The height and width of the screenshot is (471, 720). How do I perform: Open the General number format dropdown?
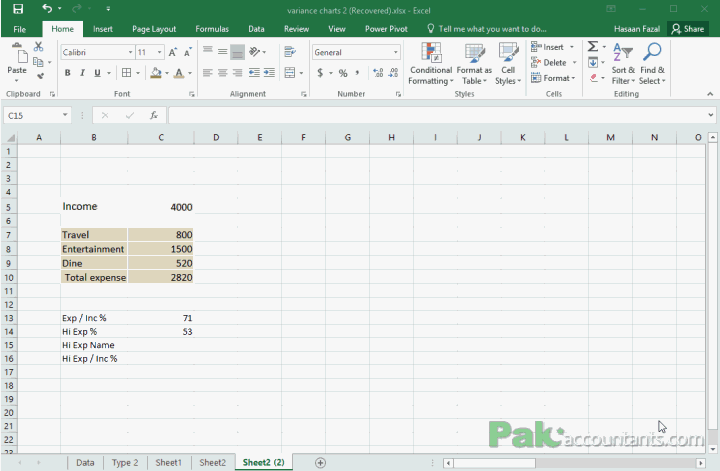coord(395,52)
